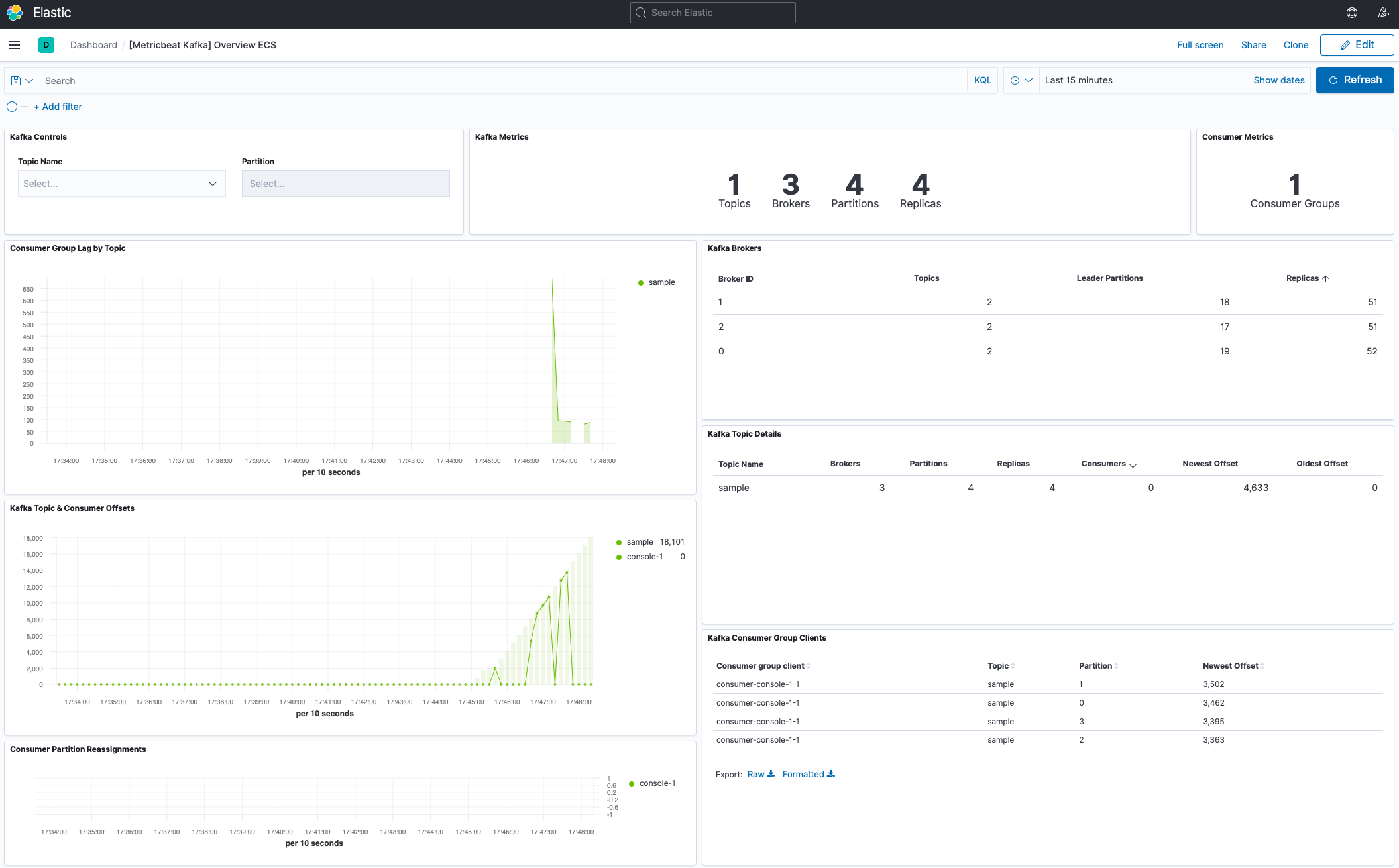Toggle sample legend in Consumer Group Lag chart
The width and height of the screenshot is (1399, 868).
click(661, 282)
